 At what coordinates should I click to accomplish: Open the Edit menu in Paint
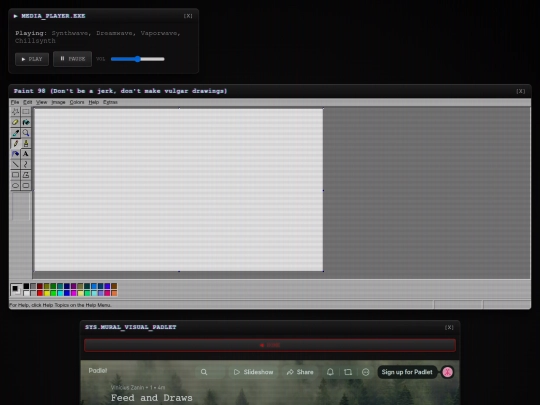[x=28, y=102]
